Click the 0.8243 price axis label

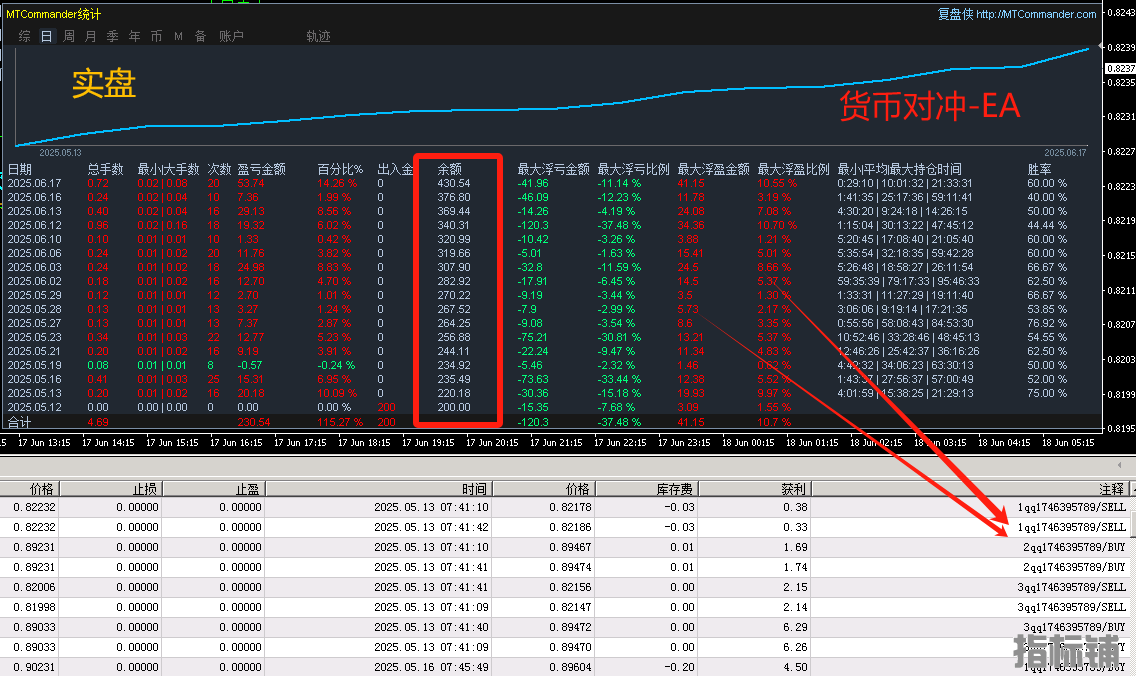[1121, 13]
